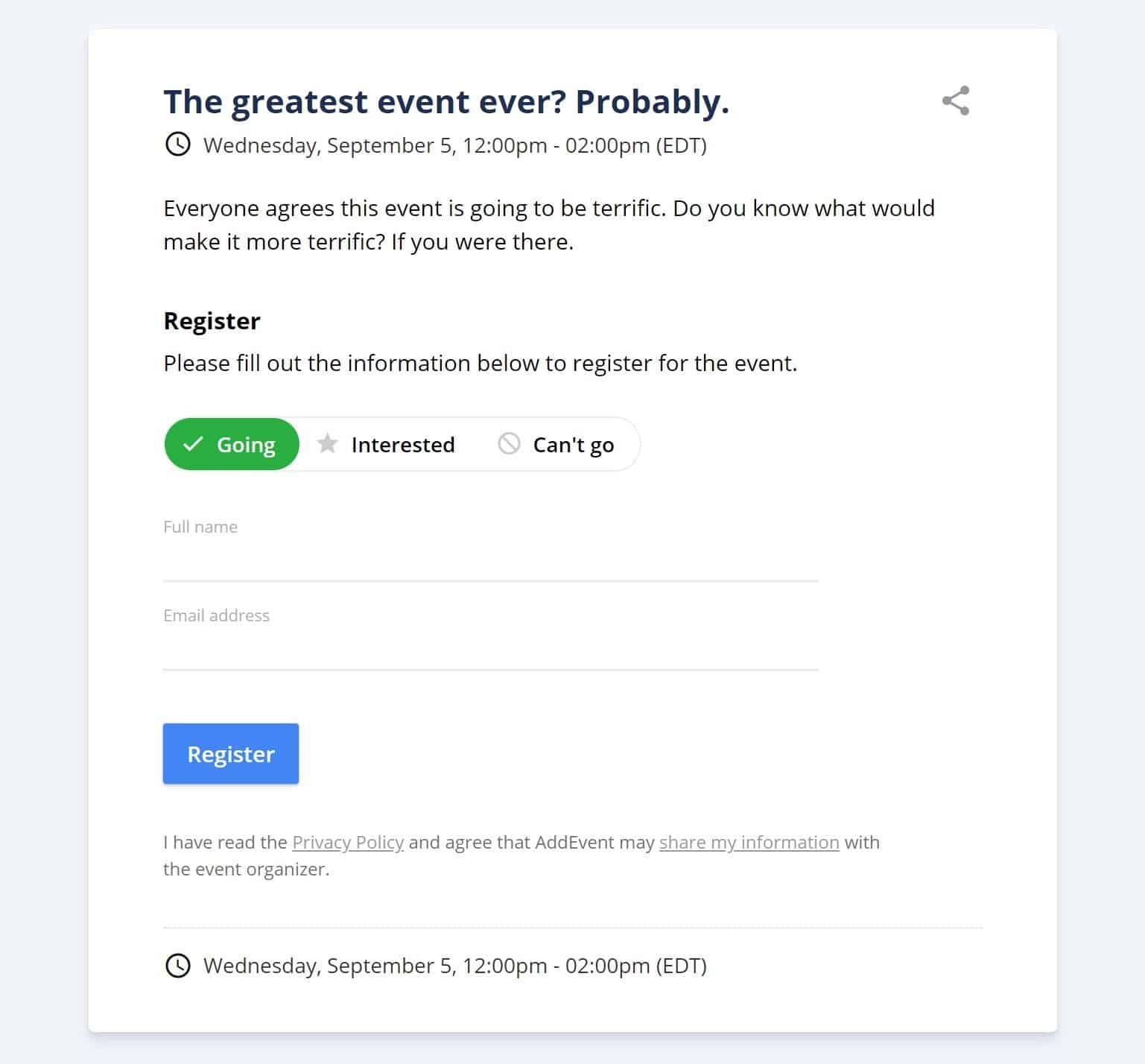
Task: Click the share icon beside the title
Action: click(956, 101)
